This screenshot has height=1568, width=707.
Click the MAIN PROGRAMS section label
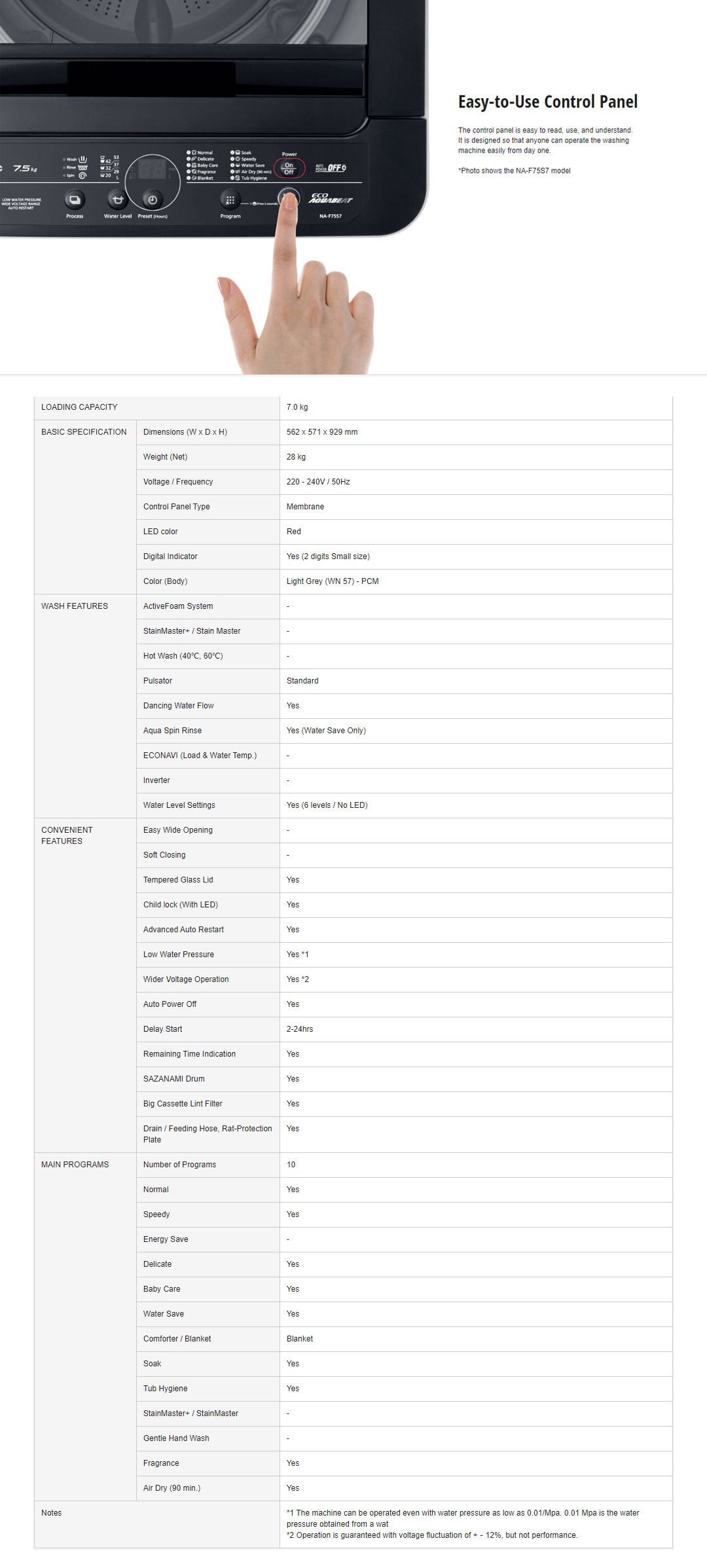click(75, 1165)
